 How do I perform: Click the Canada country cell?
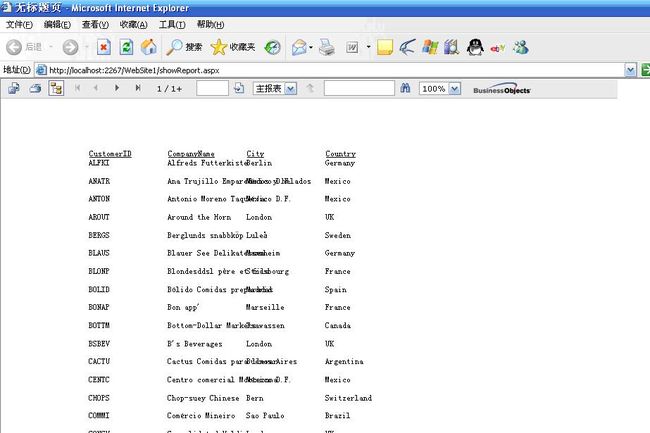click(338, 325)
